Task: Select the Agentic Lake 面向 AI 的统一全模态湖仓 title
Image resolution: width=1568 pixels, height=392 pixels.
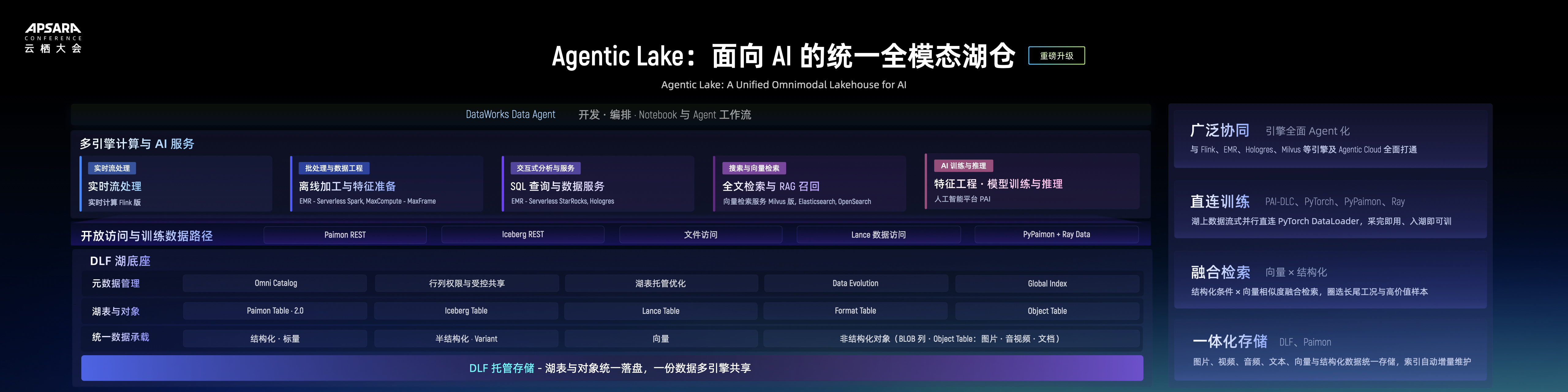Action: point(783,56)
